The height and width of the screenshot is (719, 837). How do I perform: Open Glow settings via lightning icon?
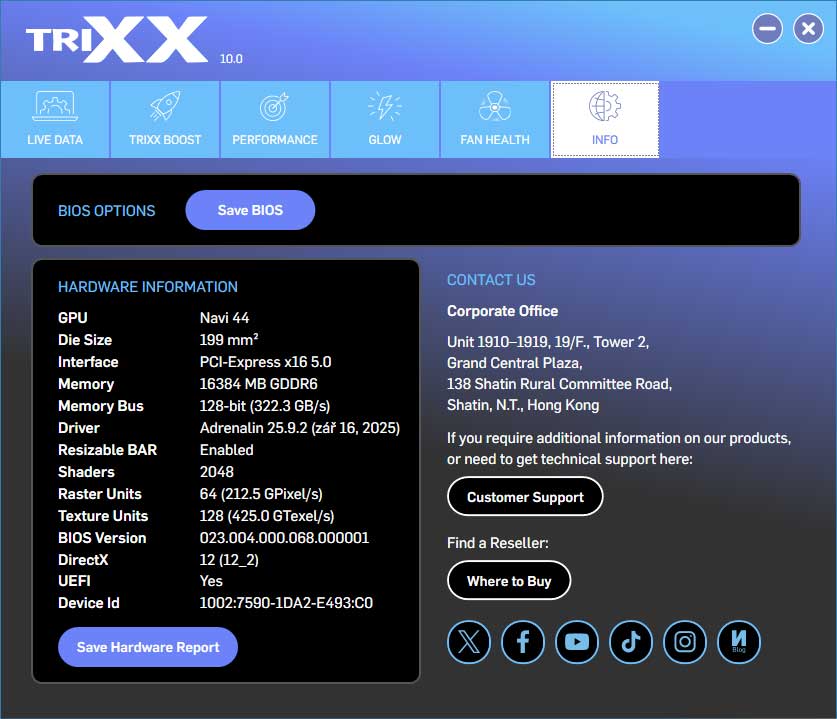coord(384,107)
